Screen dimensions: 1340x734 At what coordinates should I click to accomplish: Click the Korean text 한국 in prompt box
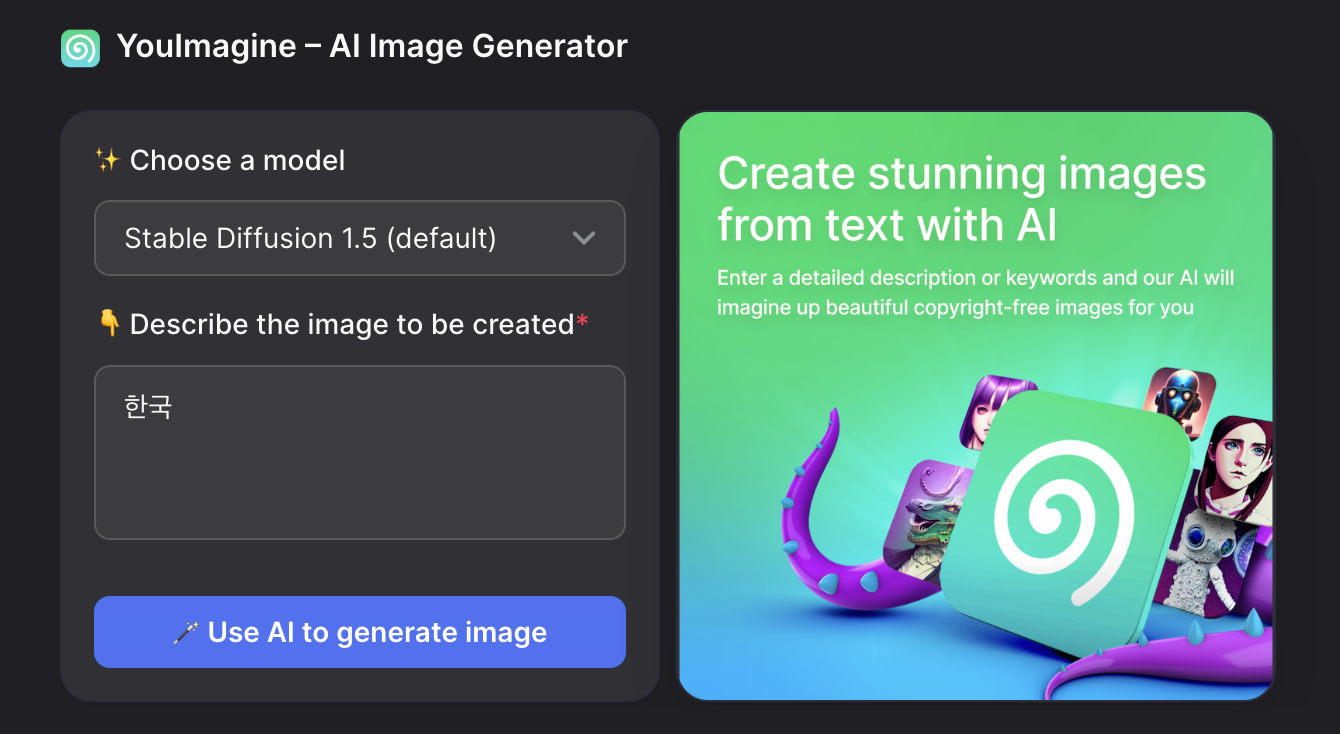[x=148, y=406]
